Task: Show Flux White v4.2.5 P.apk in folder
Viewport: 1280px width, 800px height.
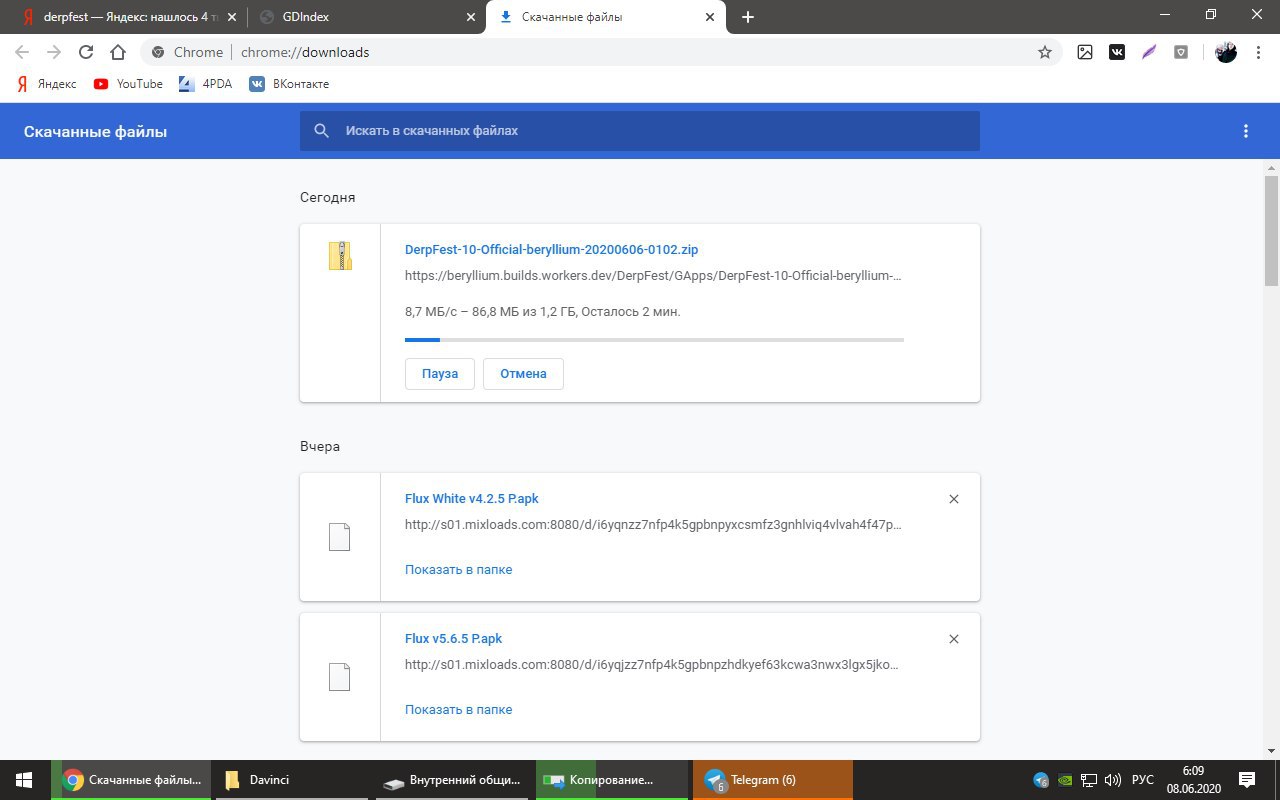Action: click(458, 570)
